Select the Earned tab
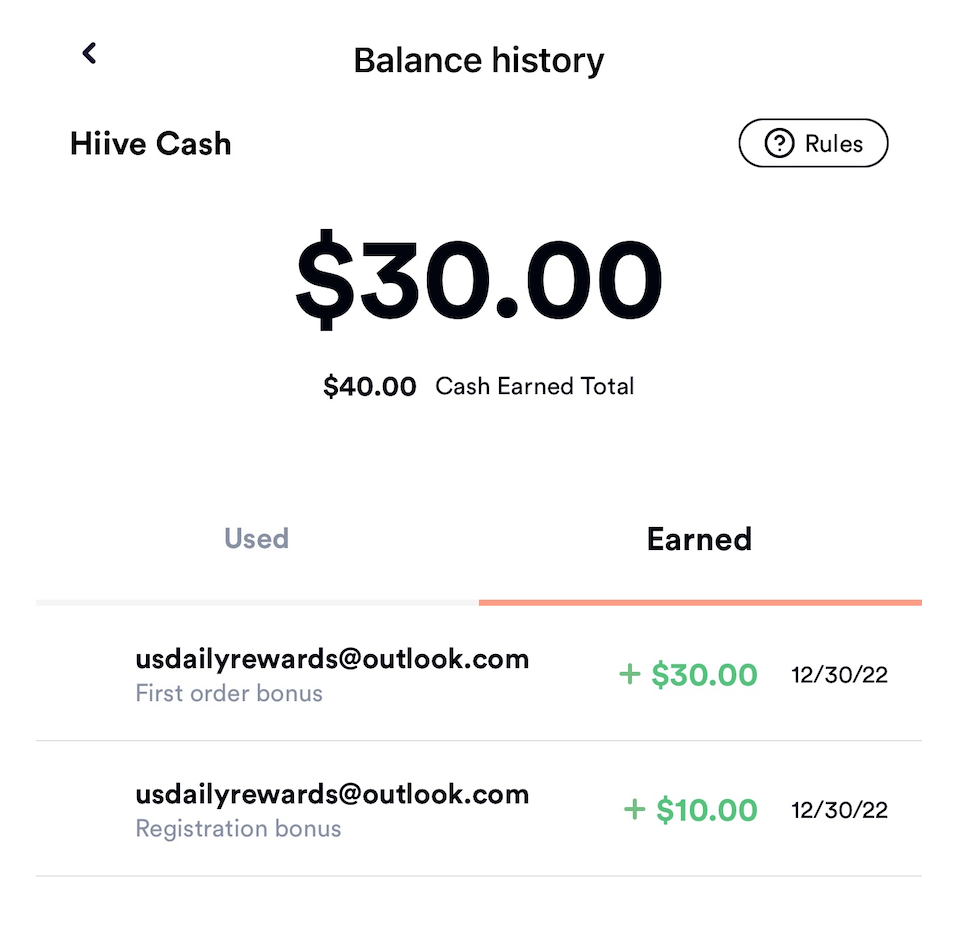The height and width of the screenshot is (938, 966). 699,539
